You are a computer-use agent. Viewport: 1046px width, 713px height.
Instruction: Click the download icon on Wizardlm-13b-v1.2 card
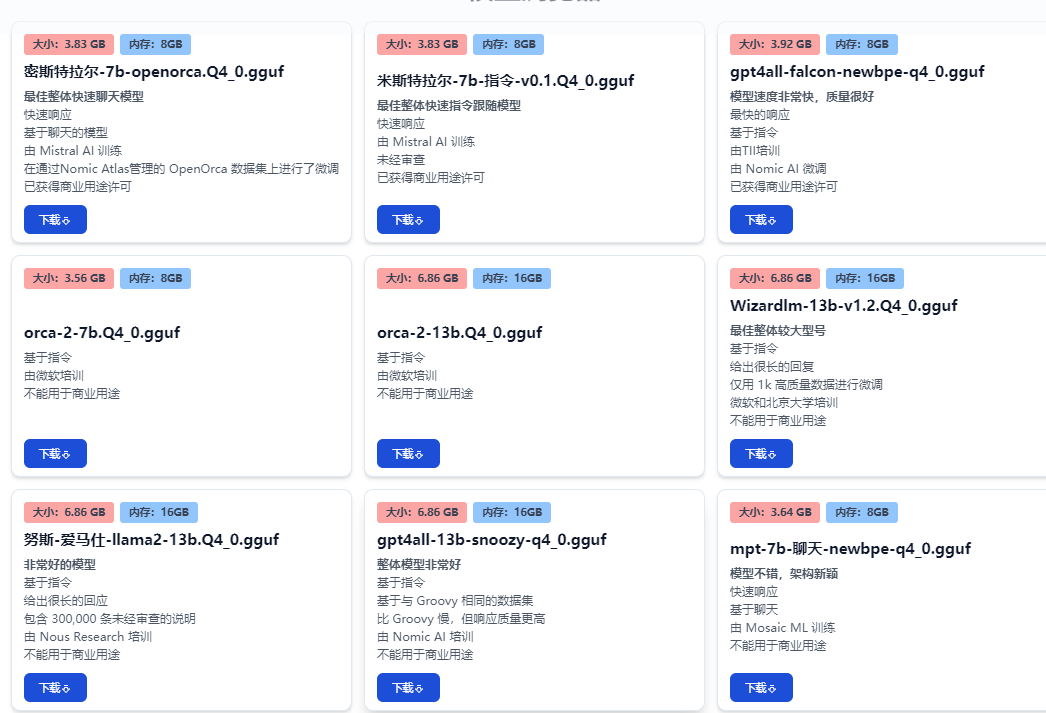point(773,453)
